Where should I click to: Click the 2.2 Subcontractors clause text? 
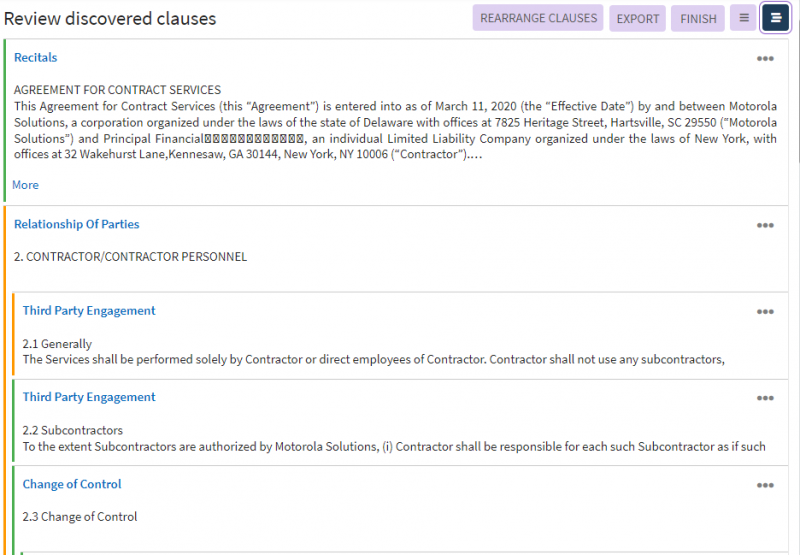393,446
